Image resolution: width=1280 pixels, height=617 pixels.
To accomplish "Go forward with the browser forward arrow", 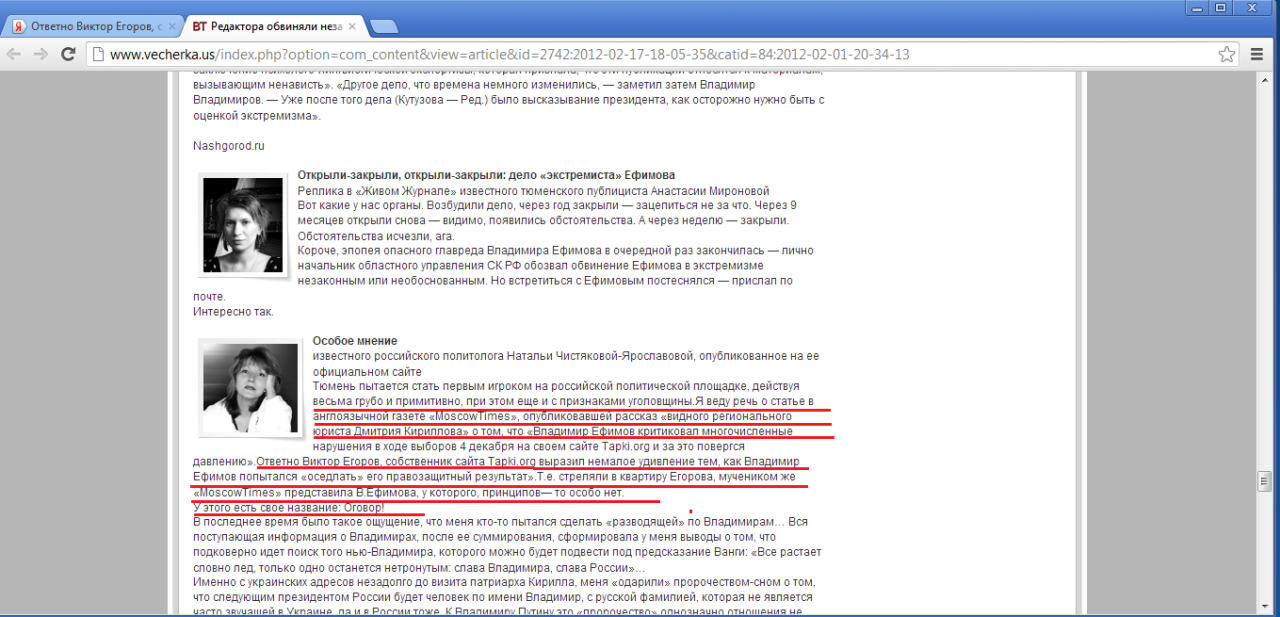I will (x=41, y=54).
